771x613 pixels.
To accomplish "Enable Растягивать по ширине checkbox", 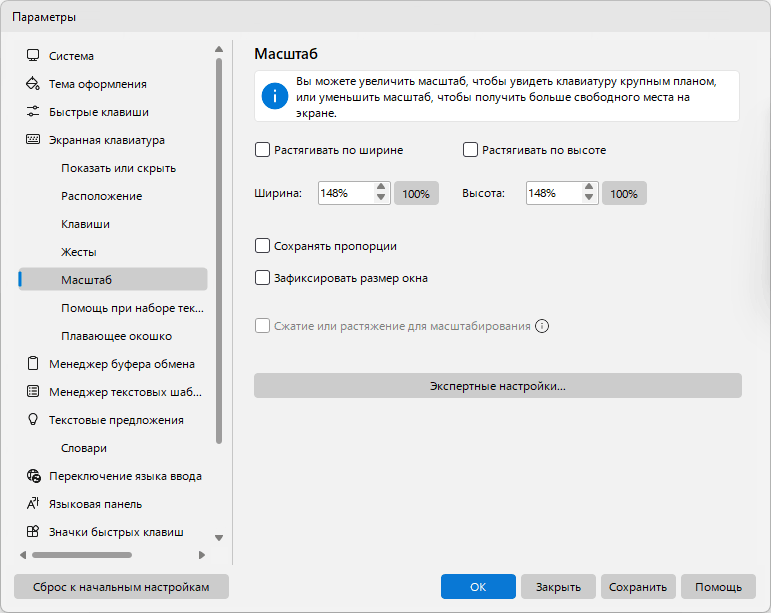I will pos(262,150).
